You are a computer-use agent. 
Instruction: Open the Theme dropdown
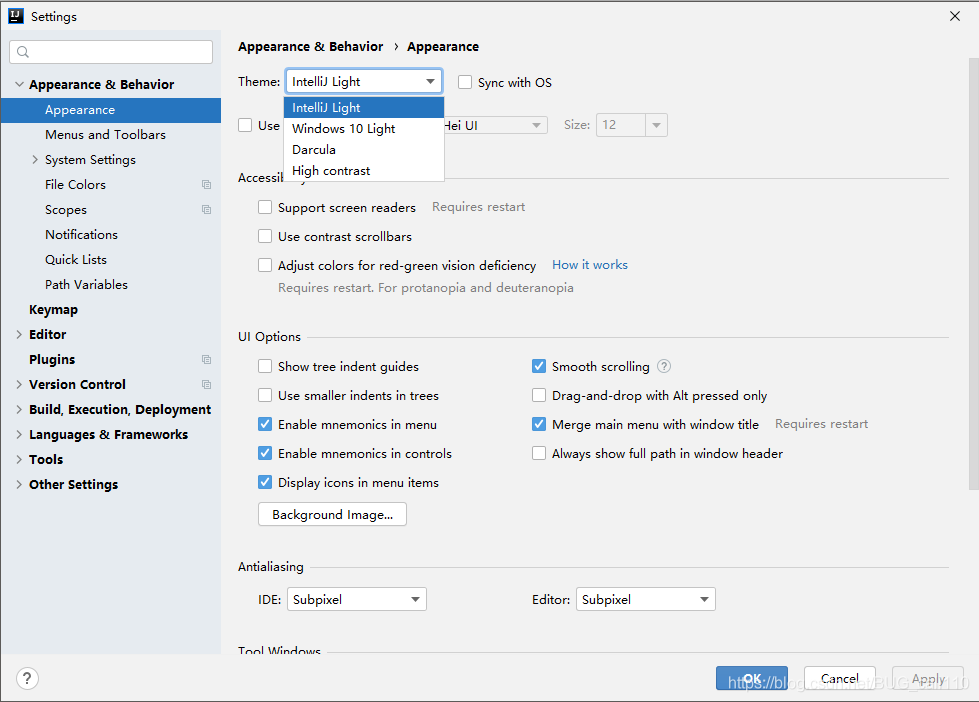(x=432, y=81)
